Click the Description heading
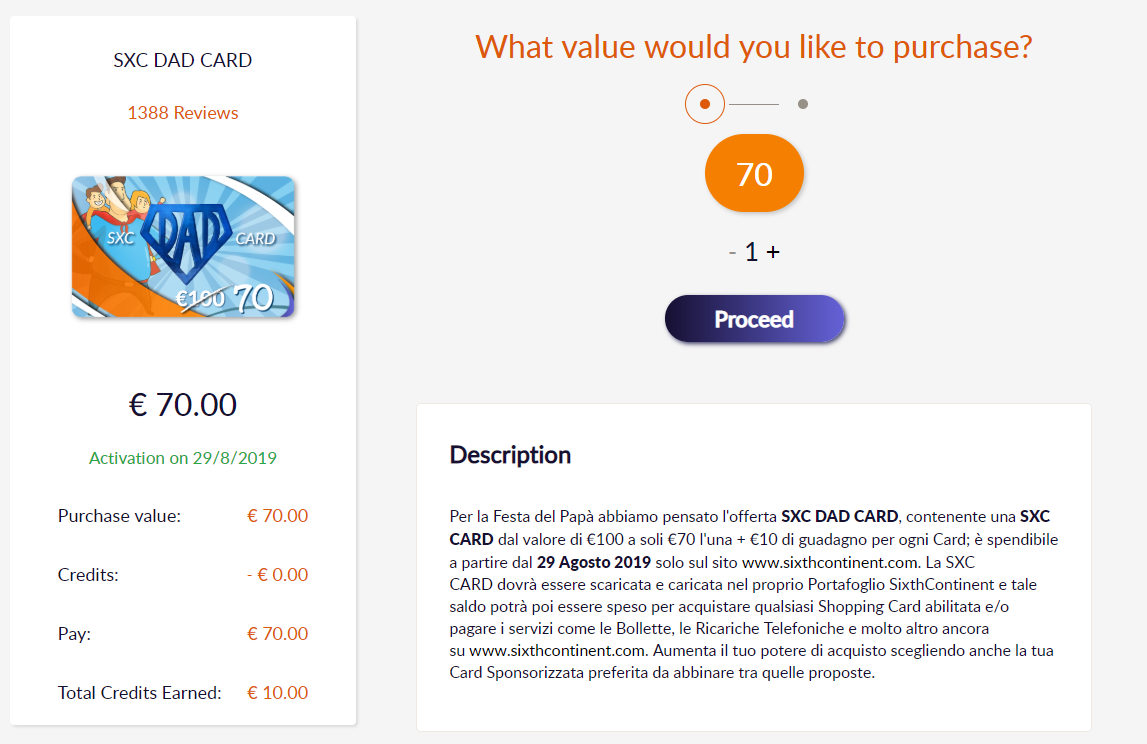 510,455
